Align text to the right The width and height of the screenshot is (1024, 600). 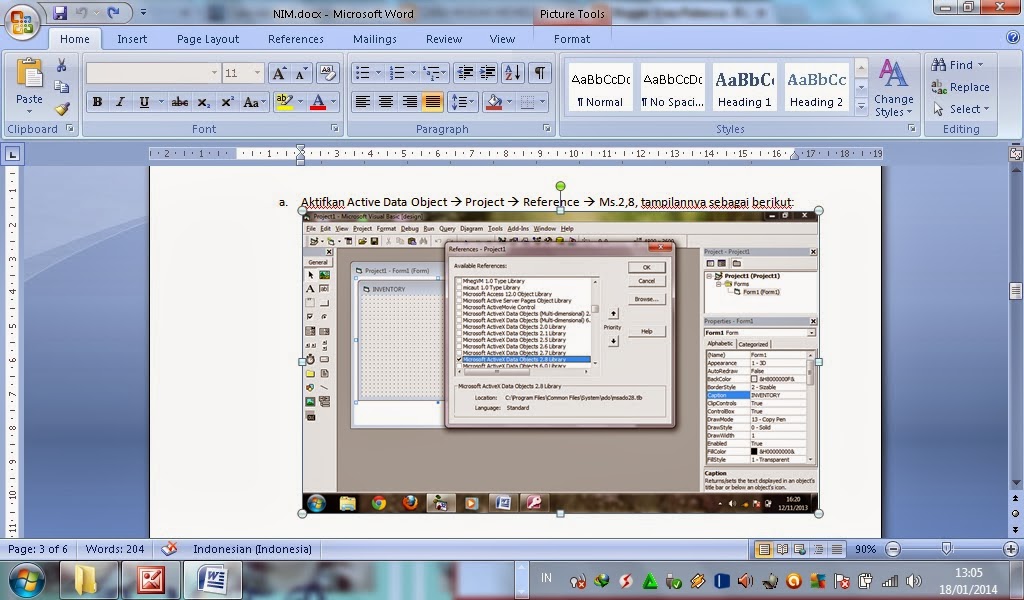coord(409,102)
